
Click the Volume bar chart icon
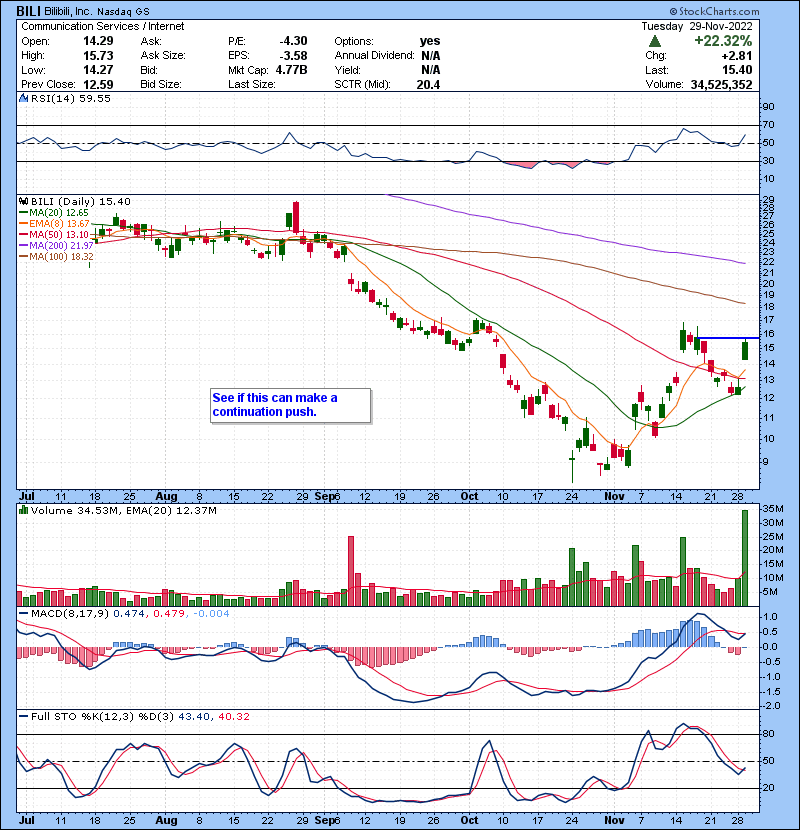[23, 510]
